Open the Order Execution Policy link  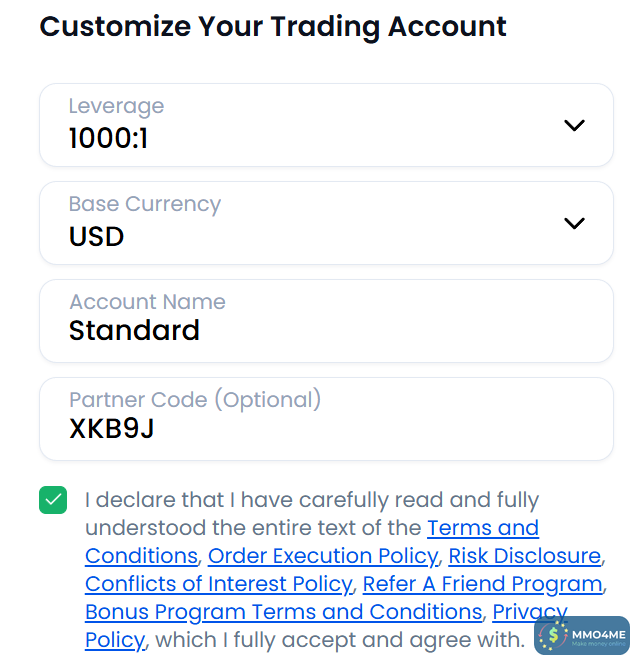[x=323, y=556]
